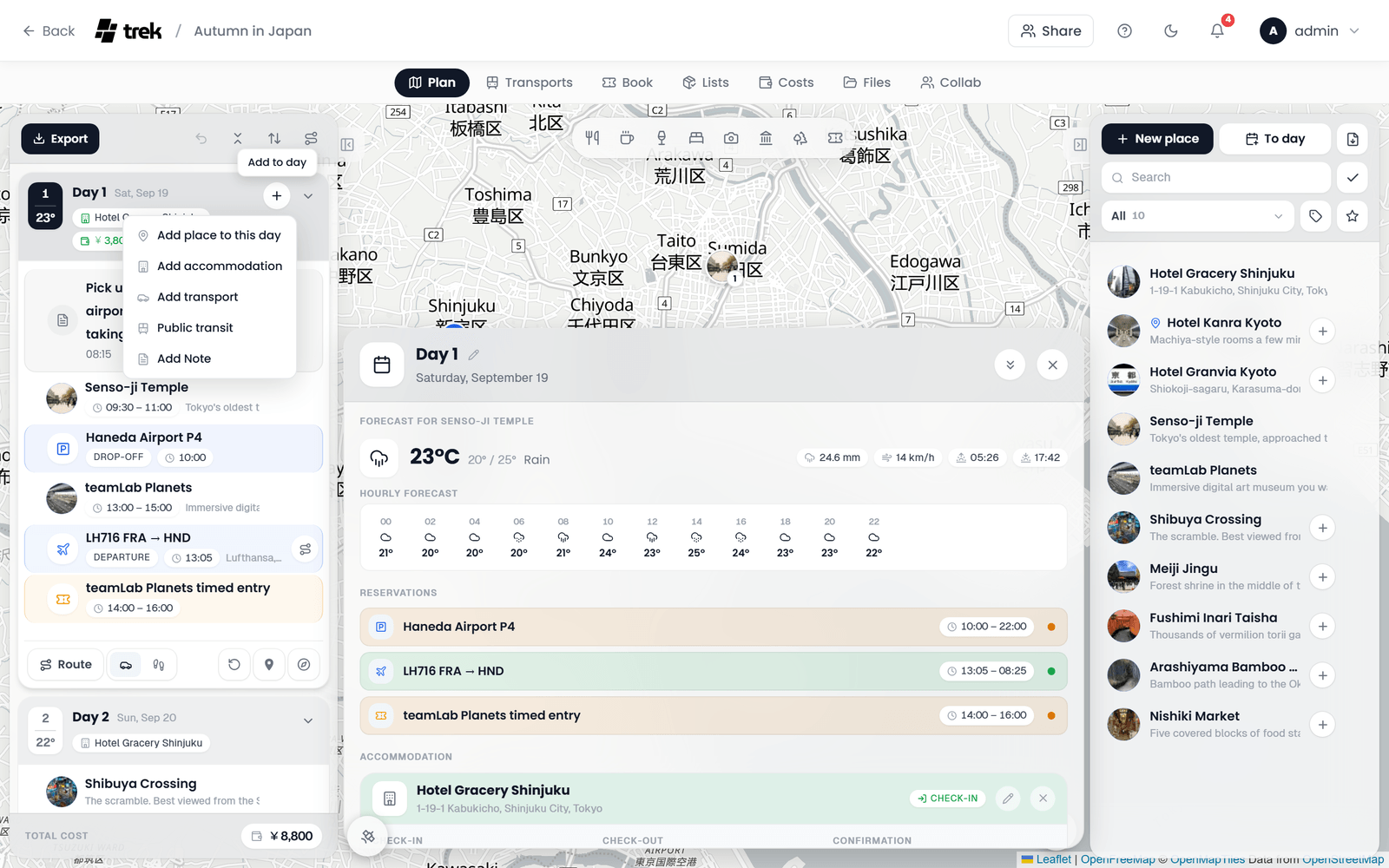Toggle the checkmark selection button by Search
Screen dimensions: 1389x868
pyautogui.click(x=1353, y=178)
